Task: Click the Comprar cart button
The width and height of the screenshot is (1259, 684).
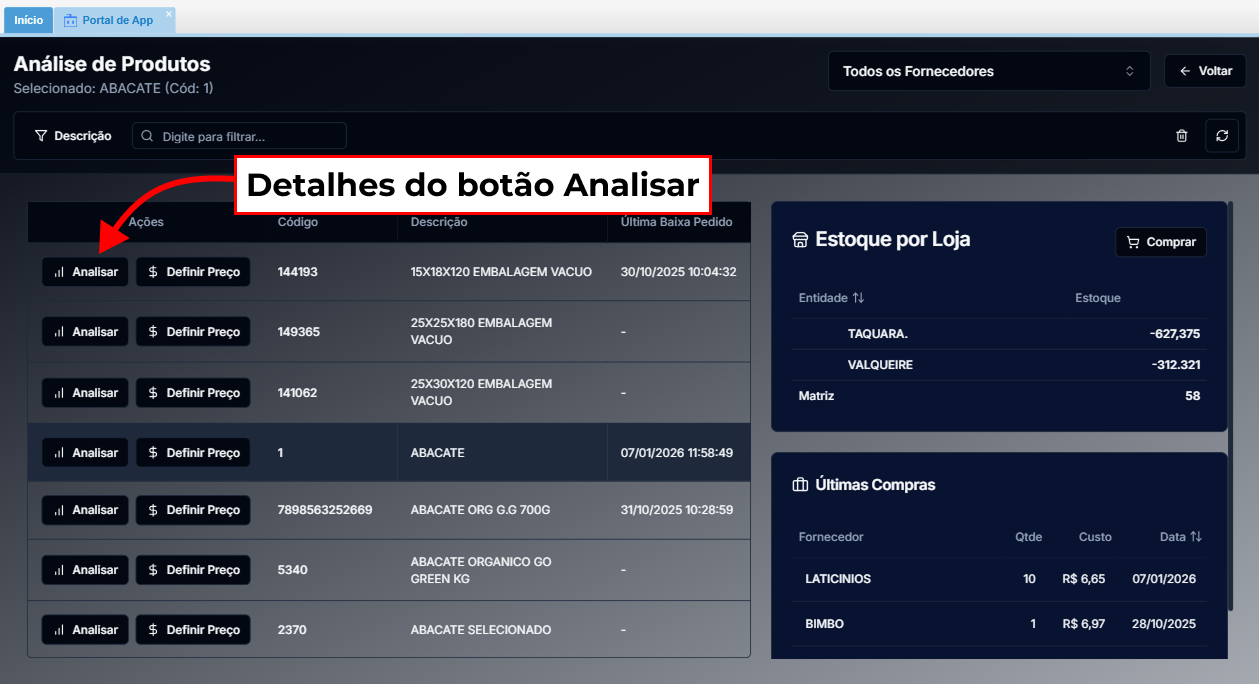Action: click(x=1160, y=242)
